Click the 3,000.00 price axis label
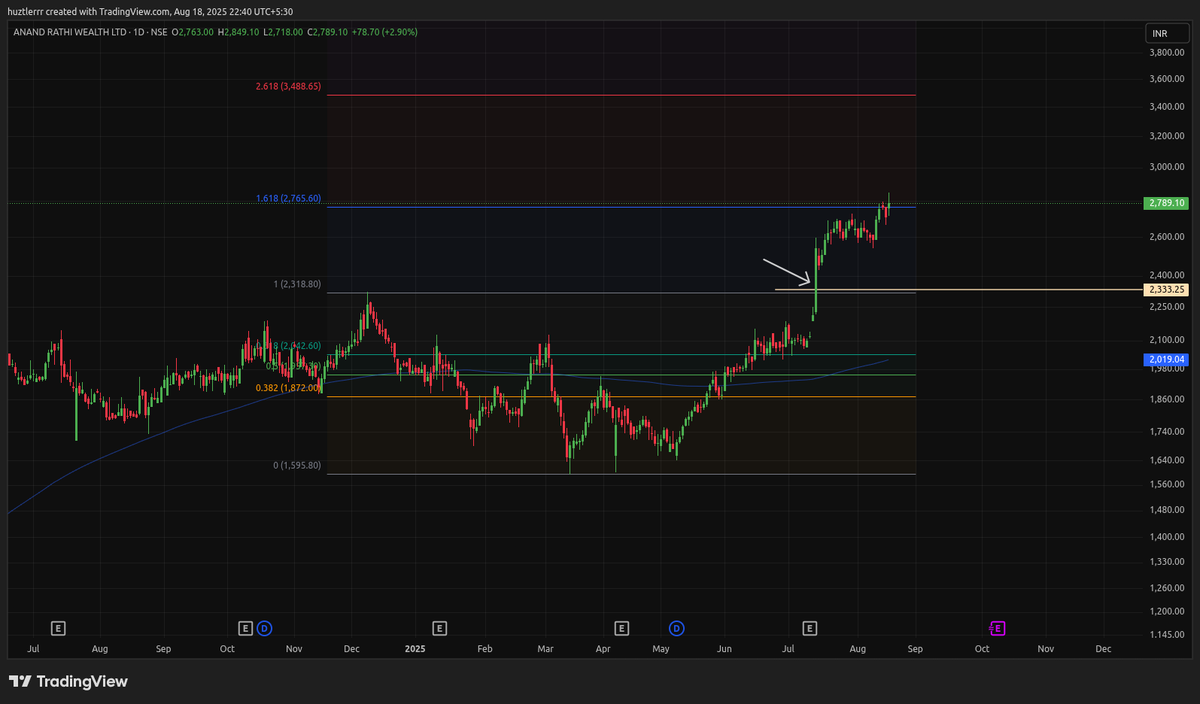The height and width of the screenshot is (704, 1200). [x=1167, y=167]
